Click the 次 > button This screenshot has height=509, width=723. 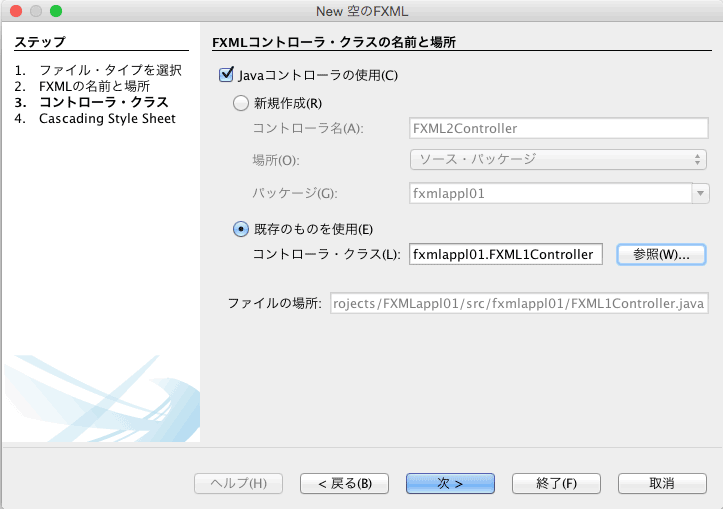click(x=450, y=483)
